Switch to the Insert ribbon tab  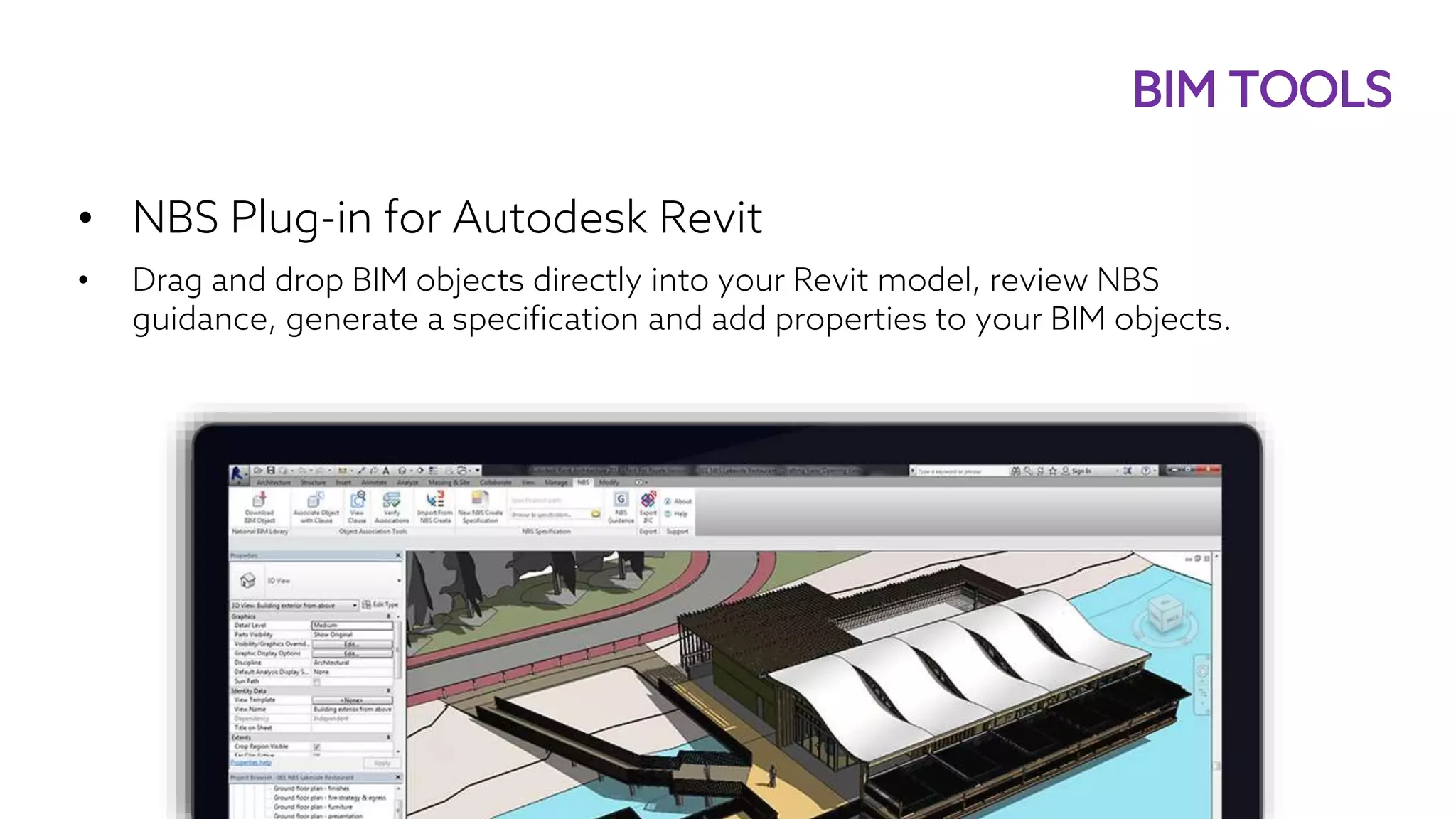click(x=343, y=483)
